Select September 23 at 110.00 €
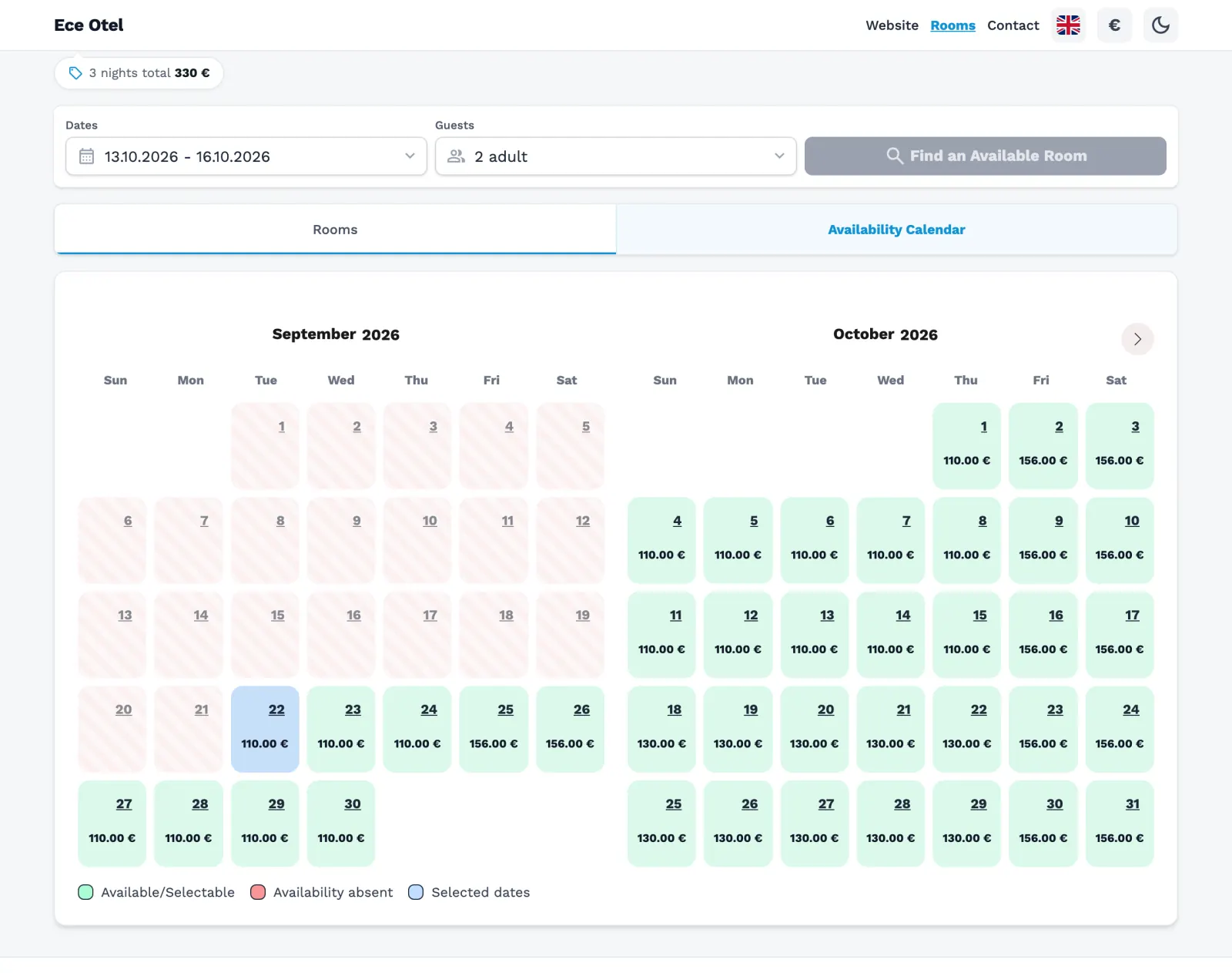Screen dimensions: 1232x973 tap(341, 729)
